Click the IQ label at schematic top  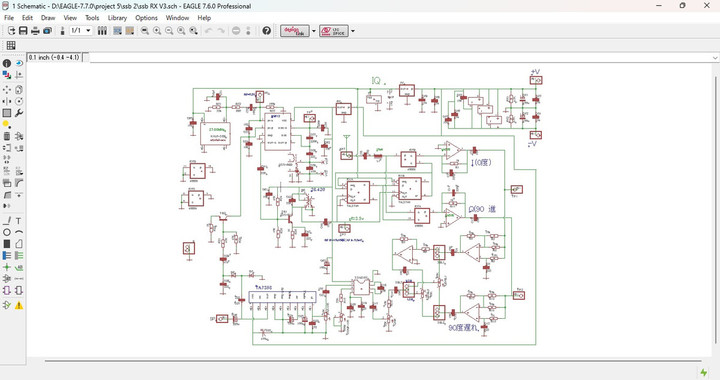coord(377,81)
